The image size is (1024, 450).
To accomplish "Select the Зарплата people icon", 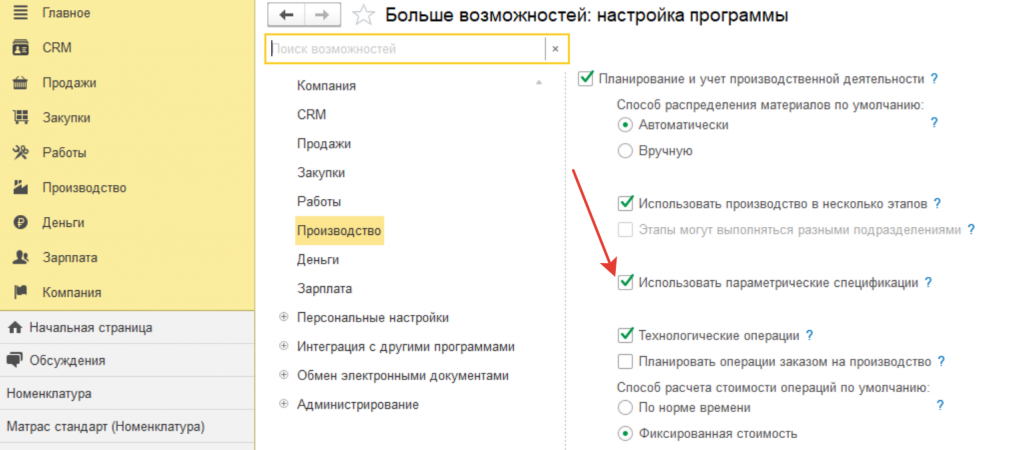I will (21, 257).
